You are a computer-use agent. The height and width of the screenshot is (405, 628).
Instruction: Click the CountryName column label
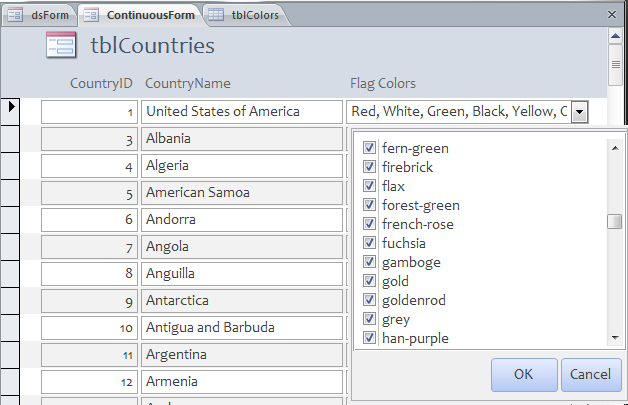click(x=188, y=83)
